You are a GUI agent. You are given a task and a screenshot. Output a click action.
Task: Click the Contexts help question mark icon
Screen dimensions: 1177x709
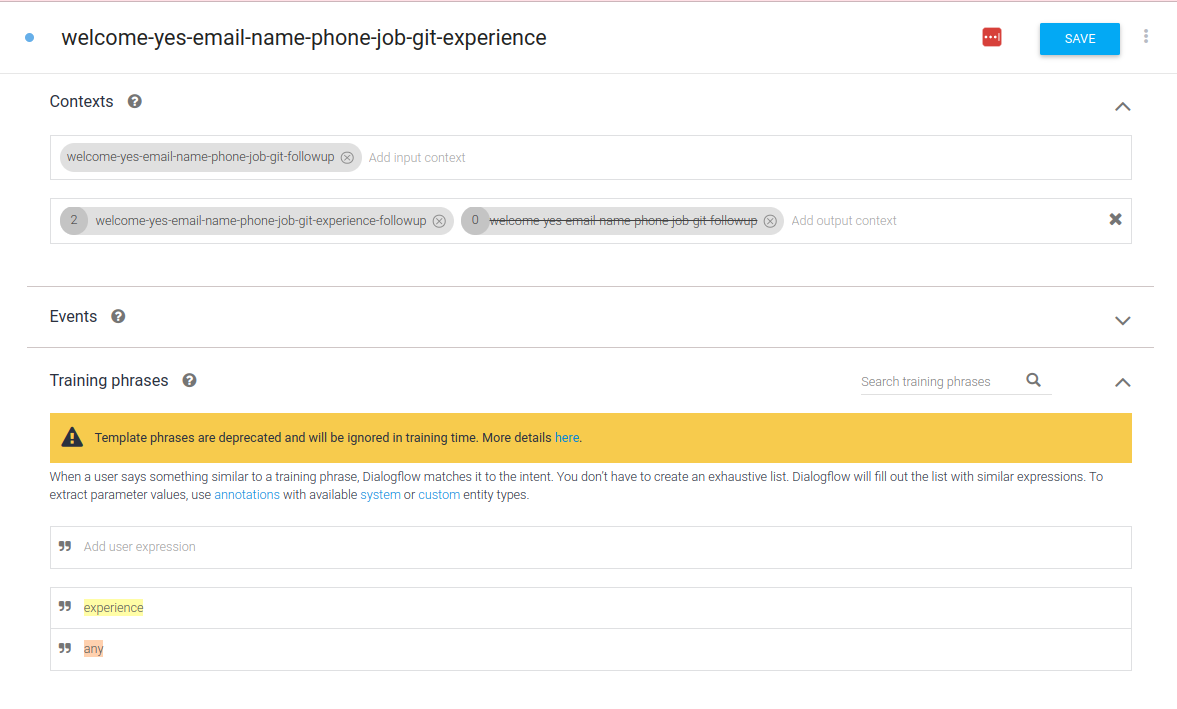135,101
